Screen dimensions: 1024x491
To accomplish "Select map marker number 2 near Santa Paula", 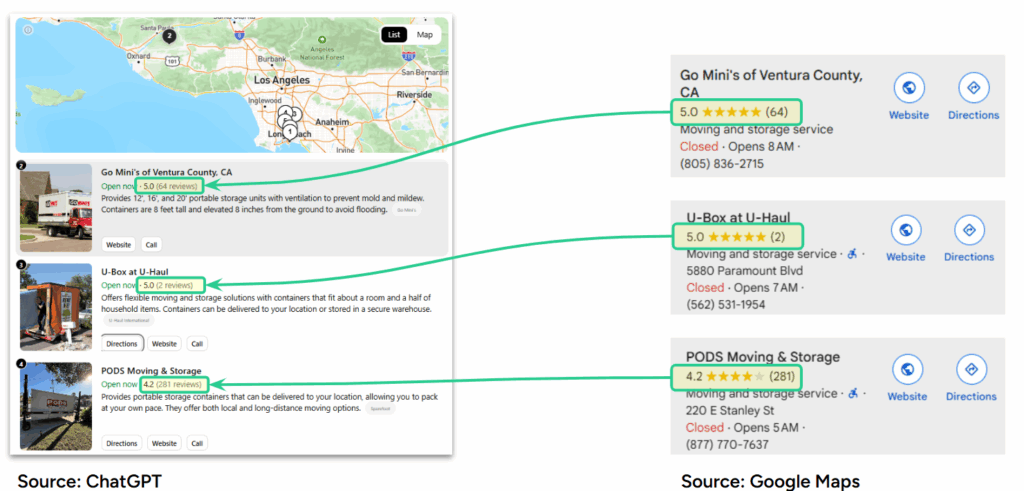I will coord(169,36).
